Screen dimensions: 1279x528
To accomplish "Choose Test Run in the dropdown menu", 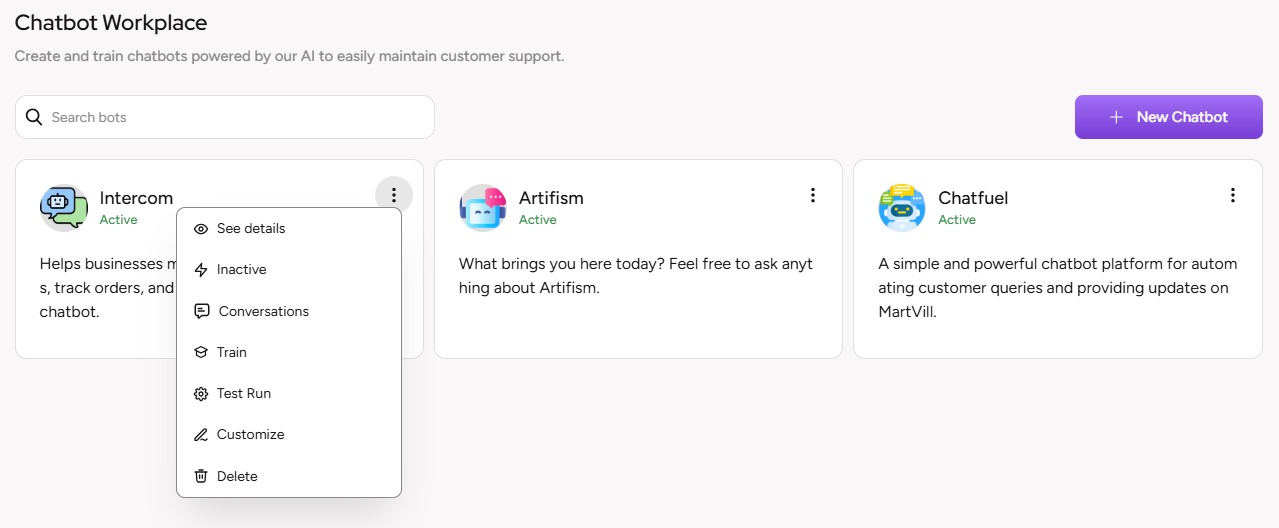I will pyautogui.click(x=243, y=394).
